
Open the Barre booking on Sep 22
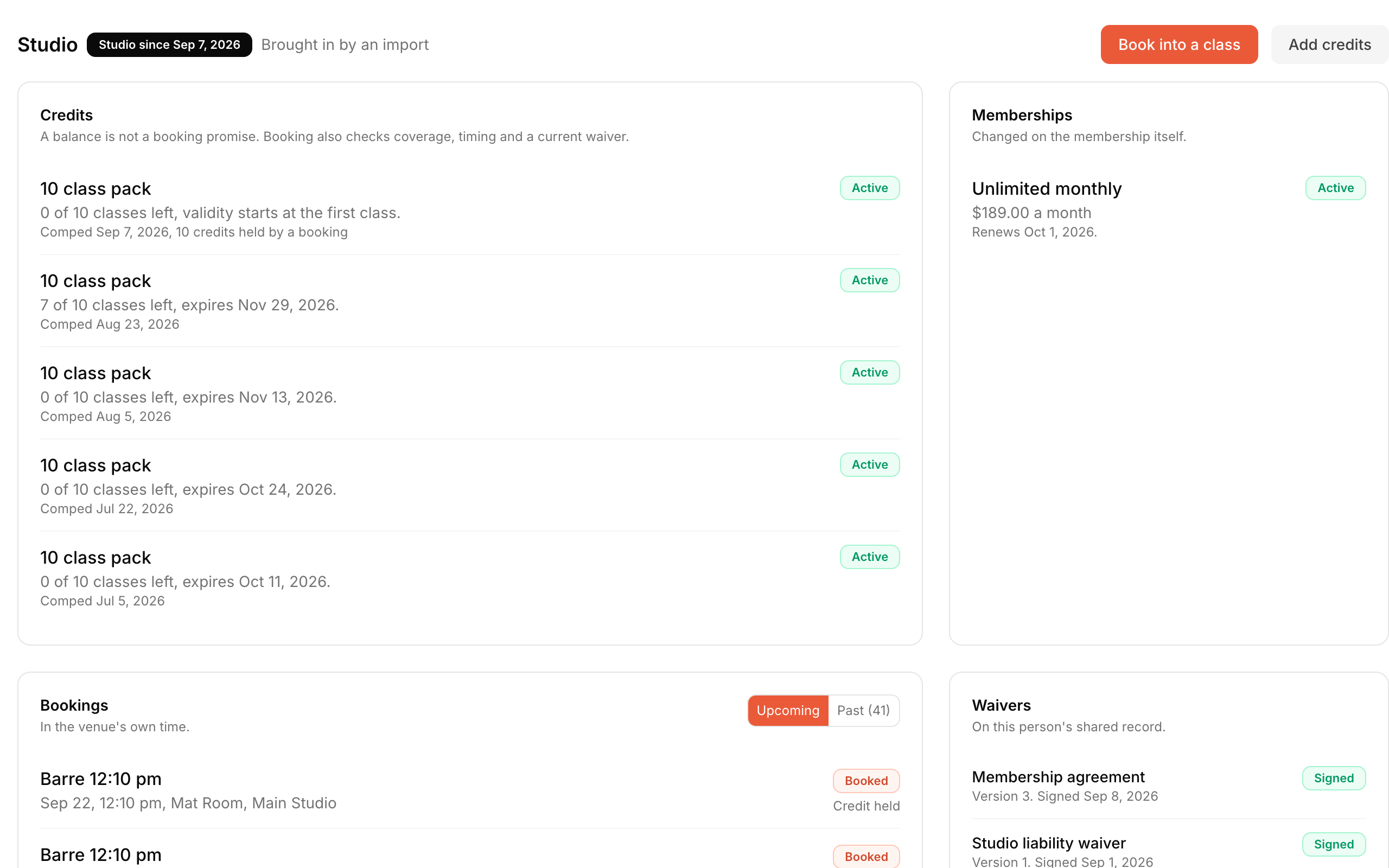pyautogui.click(x=469, y=790)
